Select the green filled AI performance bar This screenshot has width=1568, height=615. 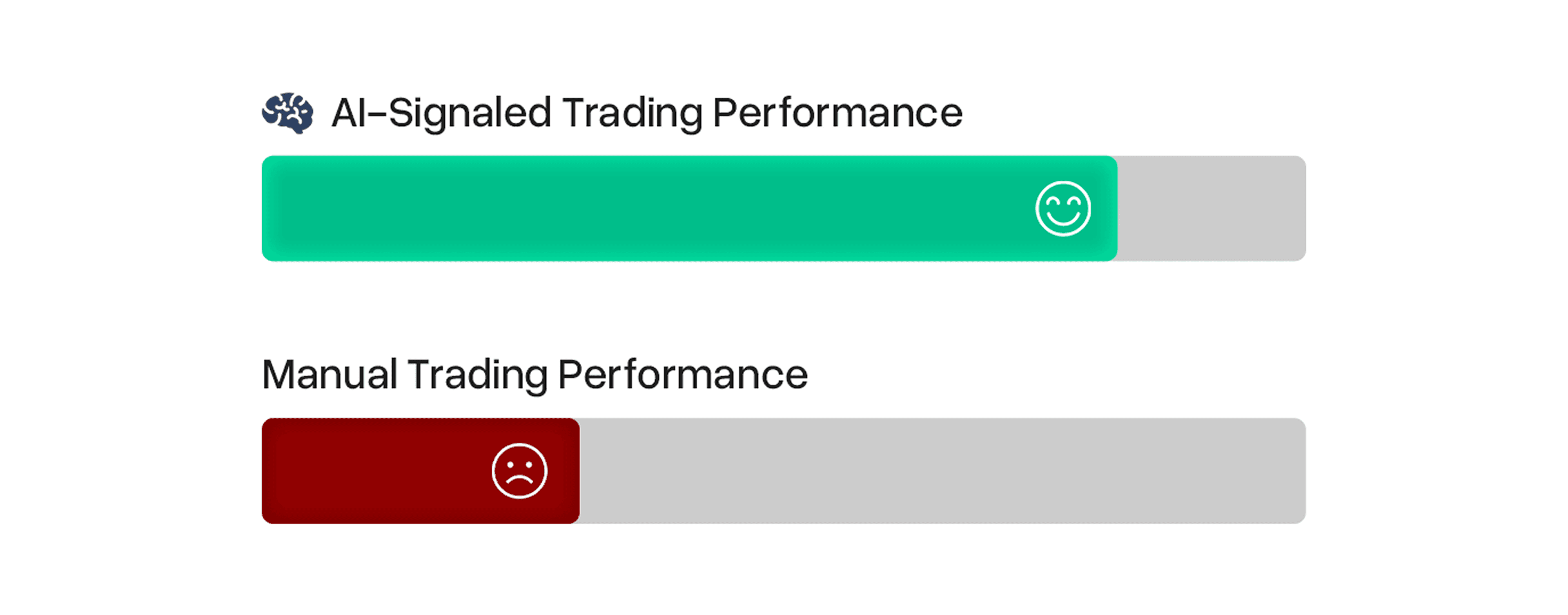[x=689, y=208]
